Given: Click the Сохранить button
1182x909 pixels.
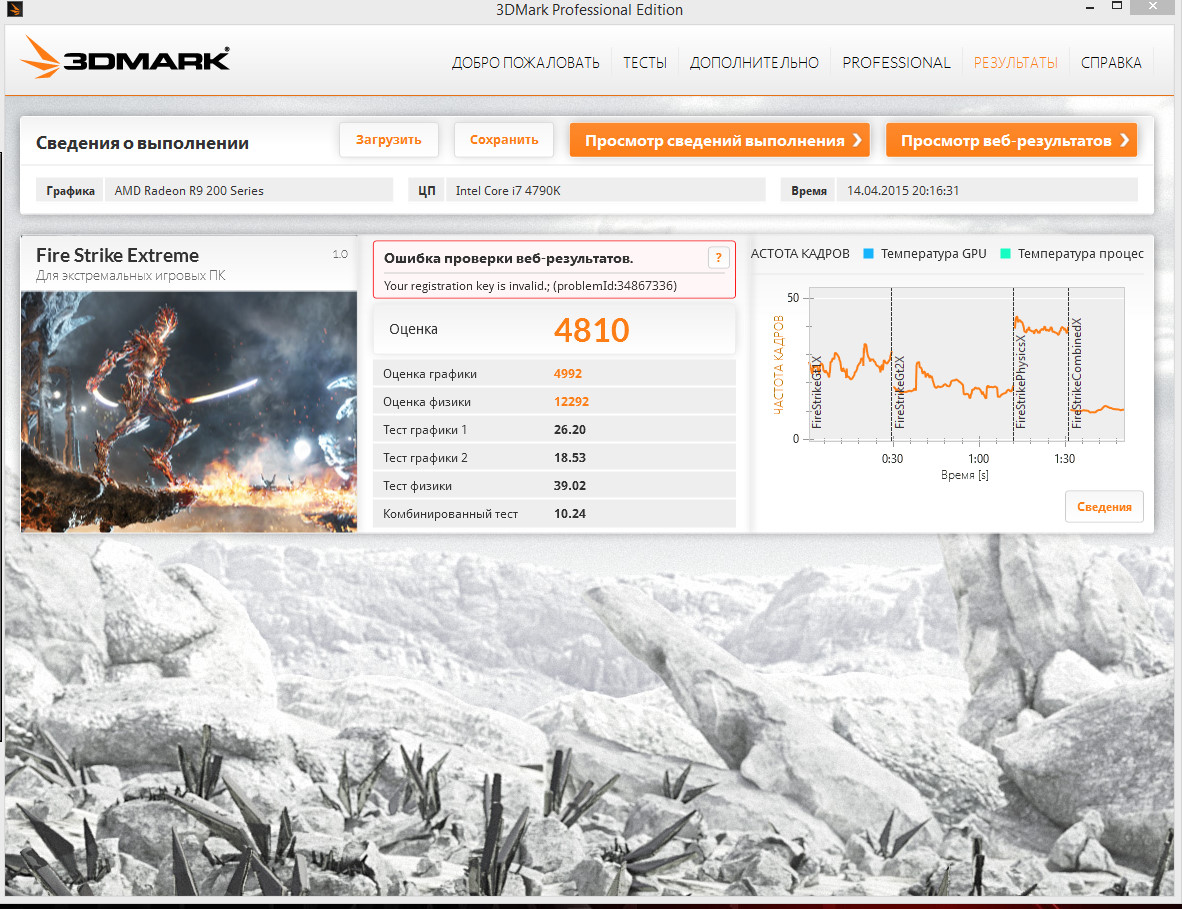Looking at the screenshot, I should coord(504,140).
